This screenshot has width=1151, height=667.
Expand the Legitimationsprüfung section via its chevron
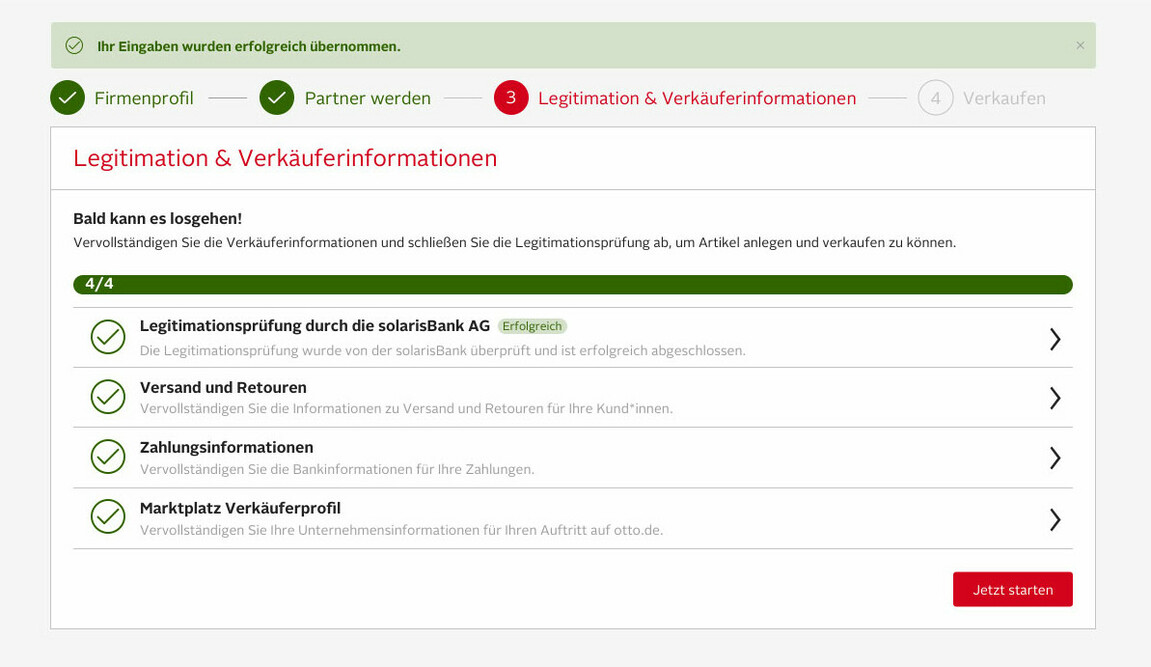[x=1055, y=339]
